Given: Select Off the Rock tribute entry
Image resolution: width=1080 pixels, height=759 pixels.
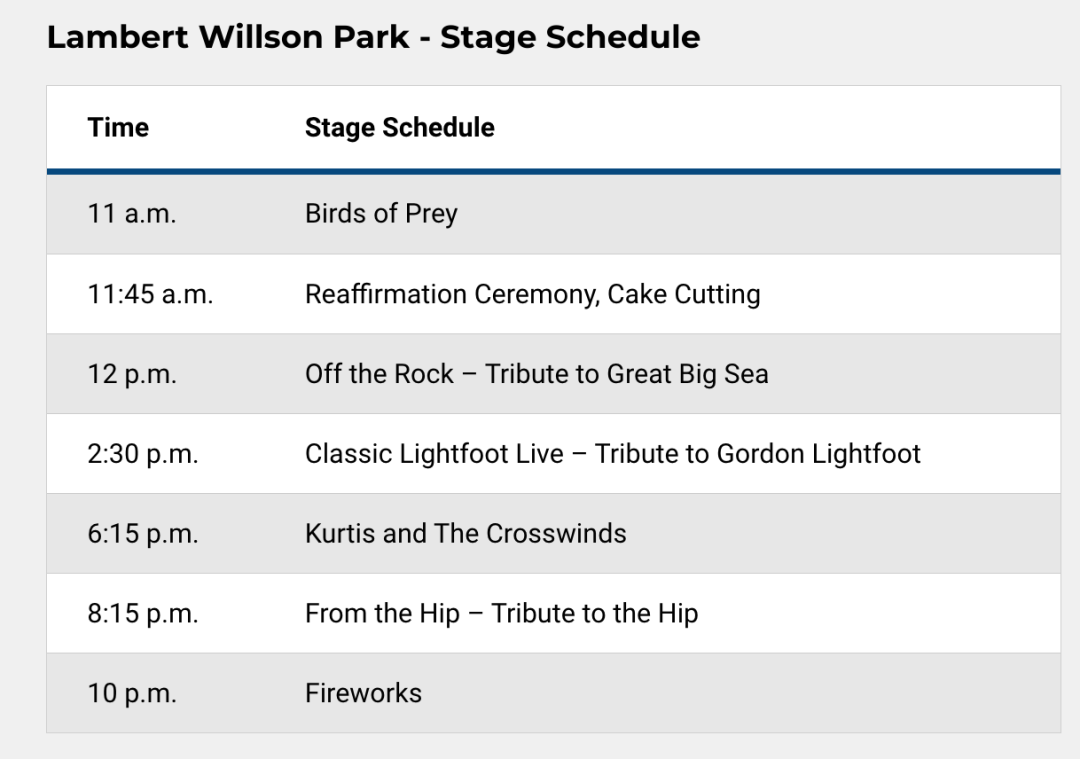Looking at the screenshot, I should 537,374.
